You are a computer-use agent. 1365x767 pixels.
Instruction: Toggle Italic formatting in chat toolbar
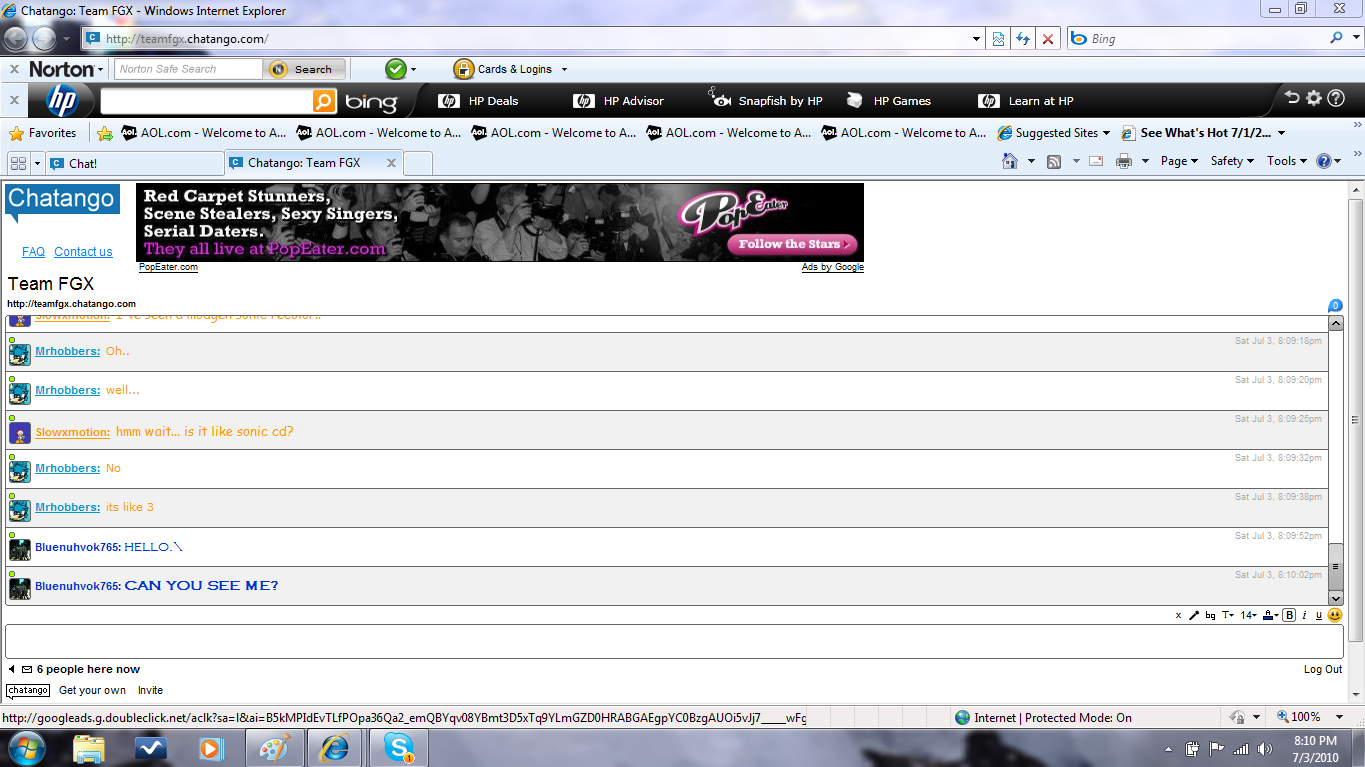[1305, 616]
